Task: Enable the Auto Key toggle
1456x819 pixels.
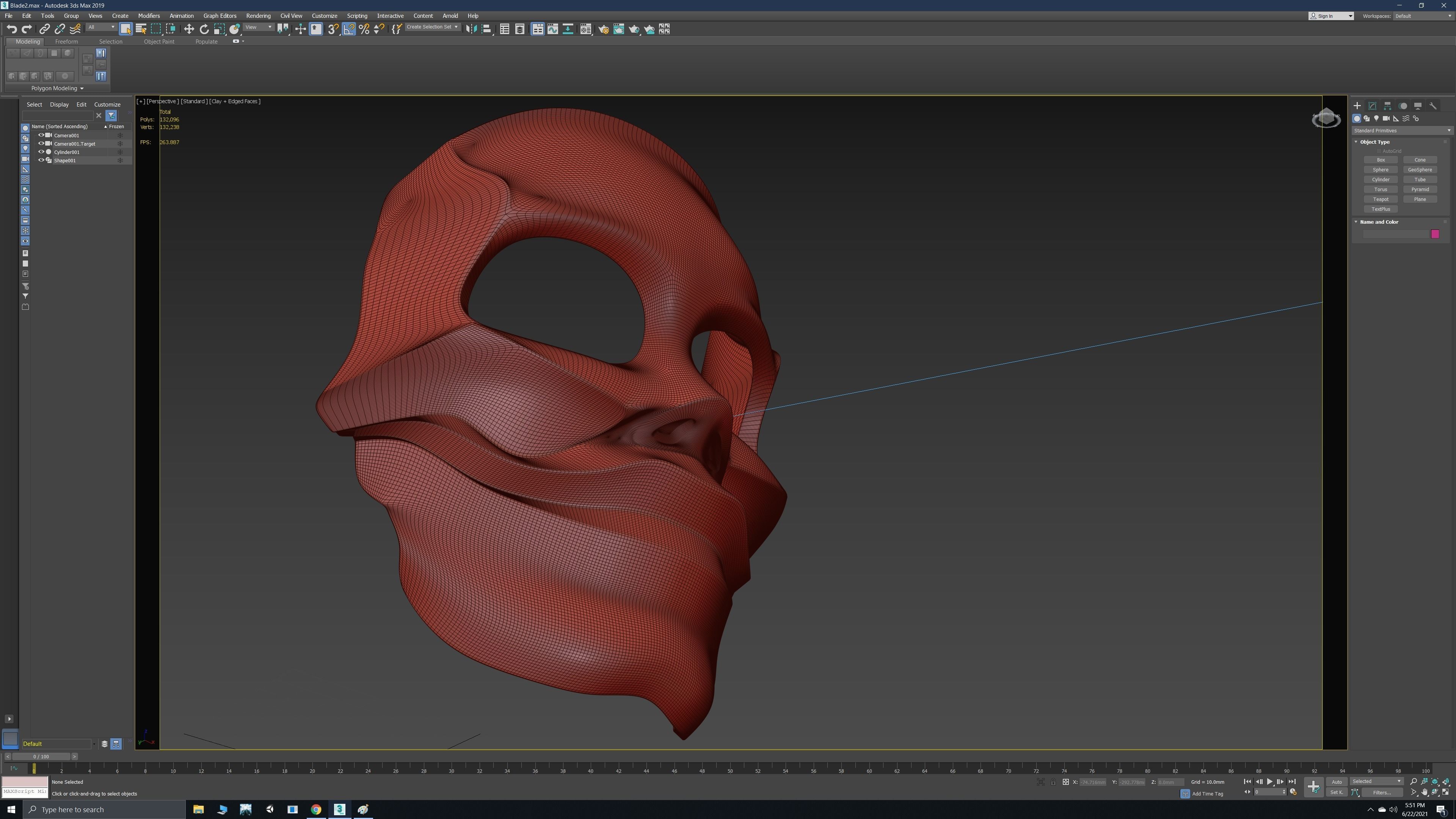Action: 1337,782
